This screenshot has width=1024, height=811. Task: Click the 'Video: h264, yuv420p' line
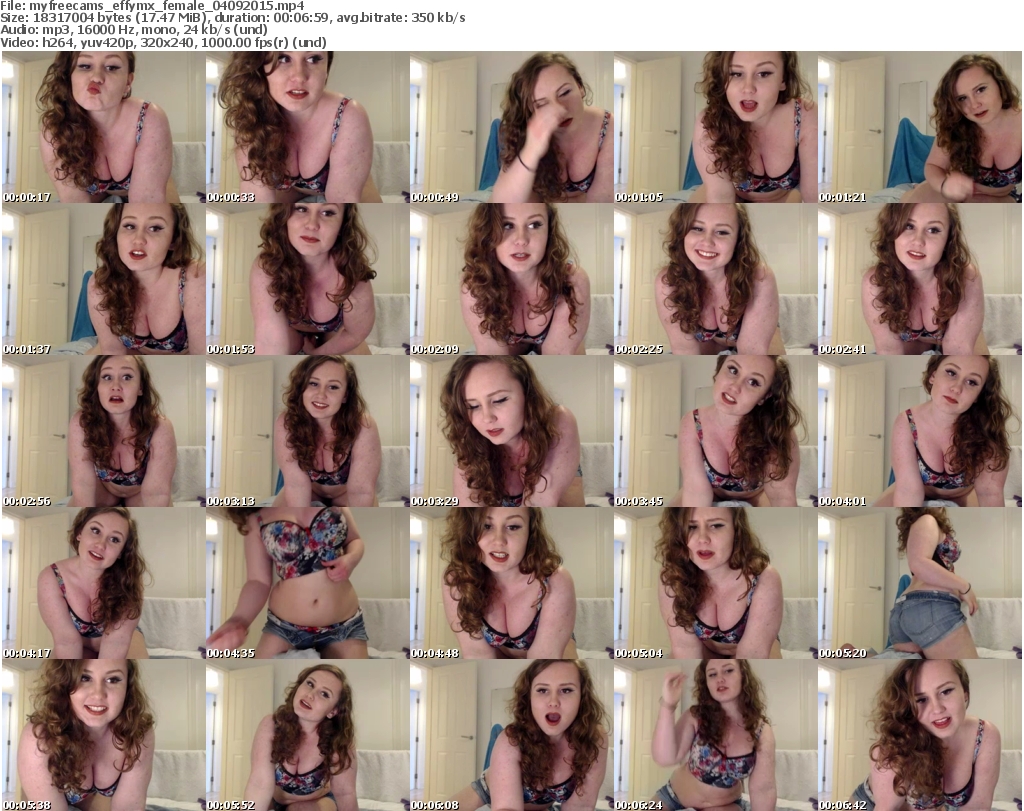[163, 42]
